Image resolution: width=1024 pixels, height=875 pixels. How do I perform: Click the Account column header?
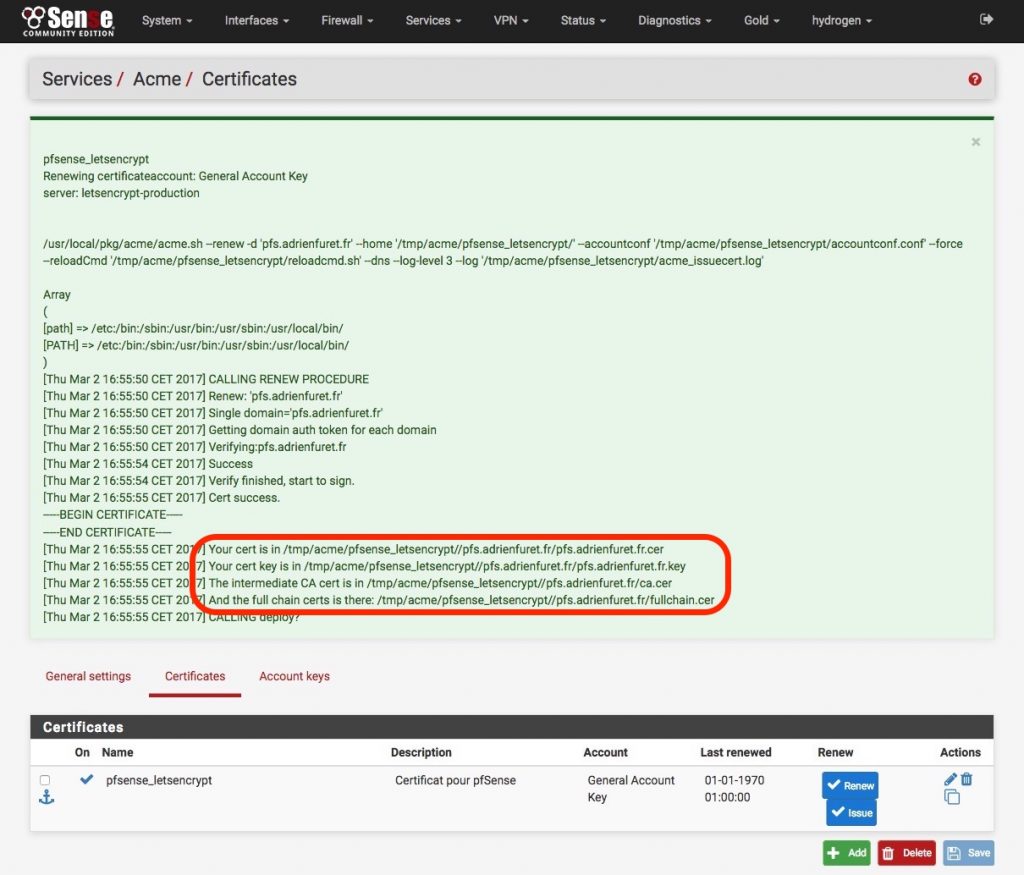pos(605,752)
